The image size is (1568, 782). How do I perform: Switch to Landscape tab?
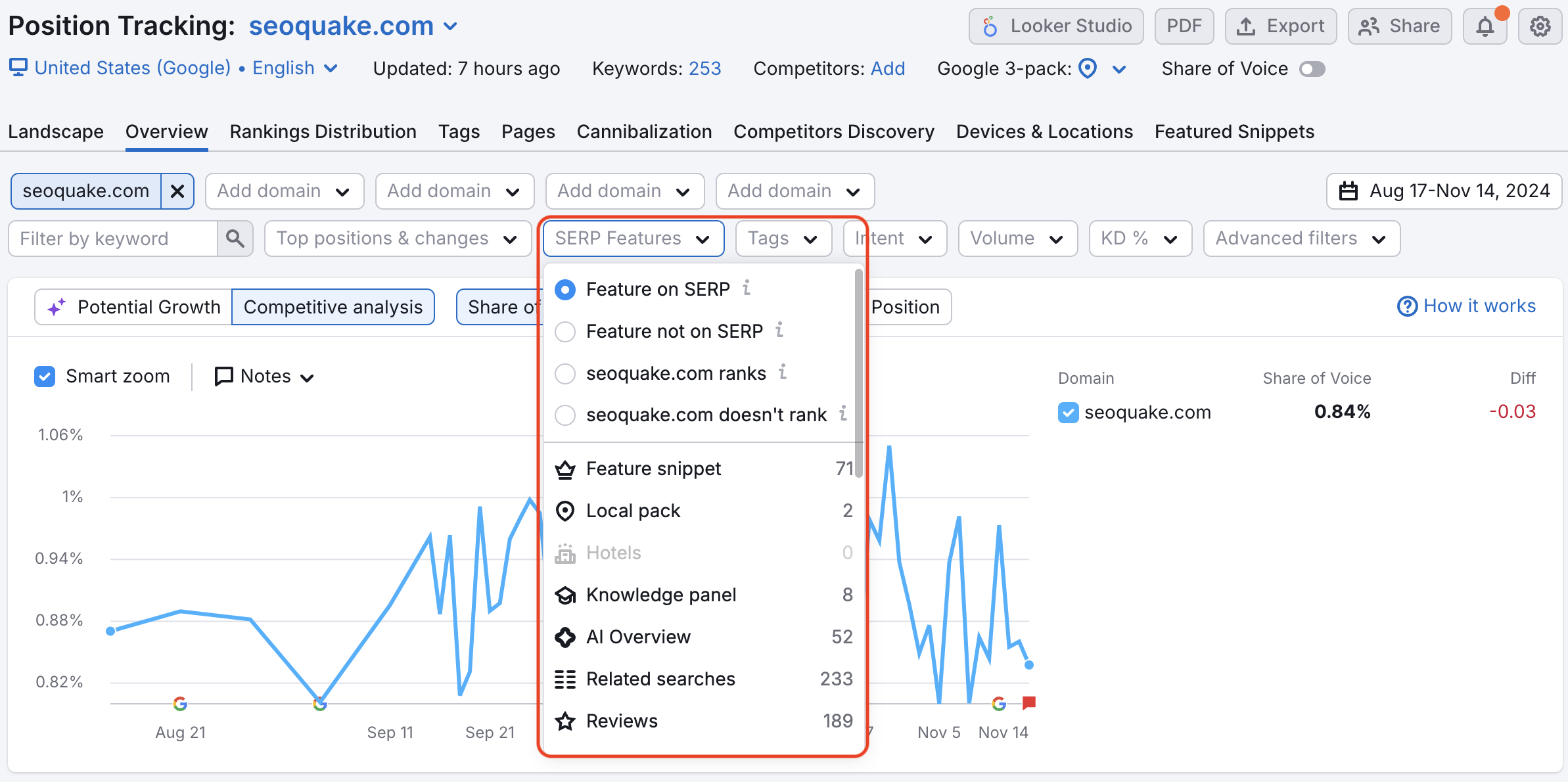[56, 131]
